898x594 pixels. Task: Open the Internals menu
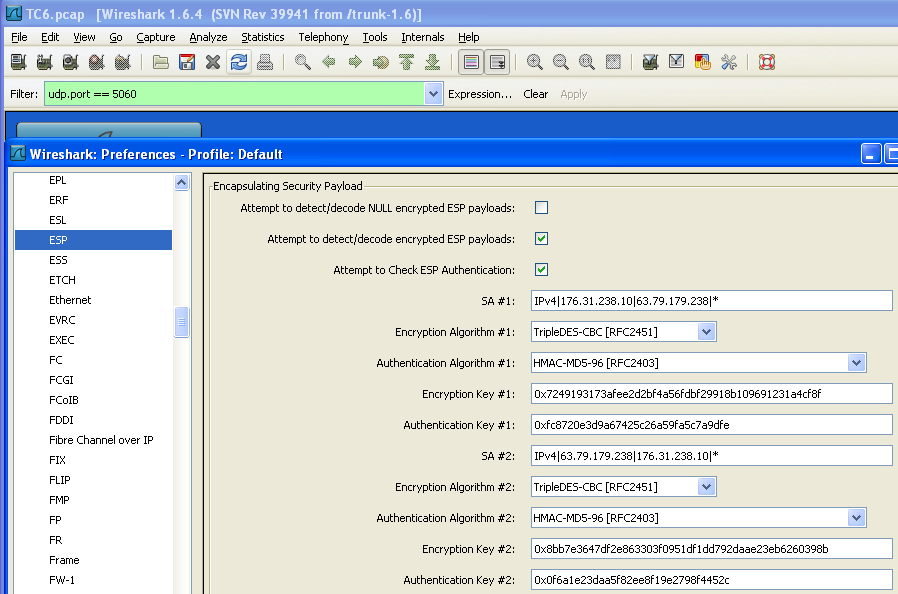tap(423, 37)
